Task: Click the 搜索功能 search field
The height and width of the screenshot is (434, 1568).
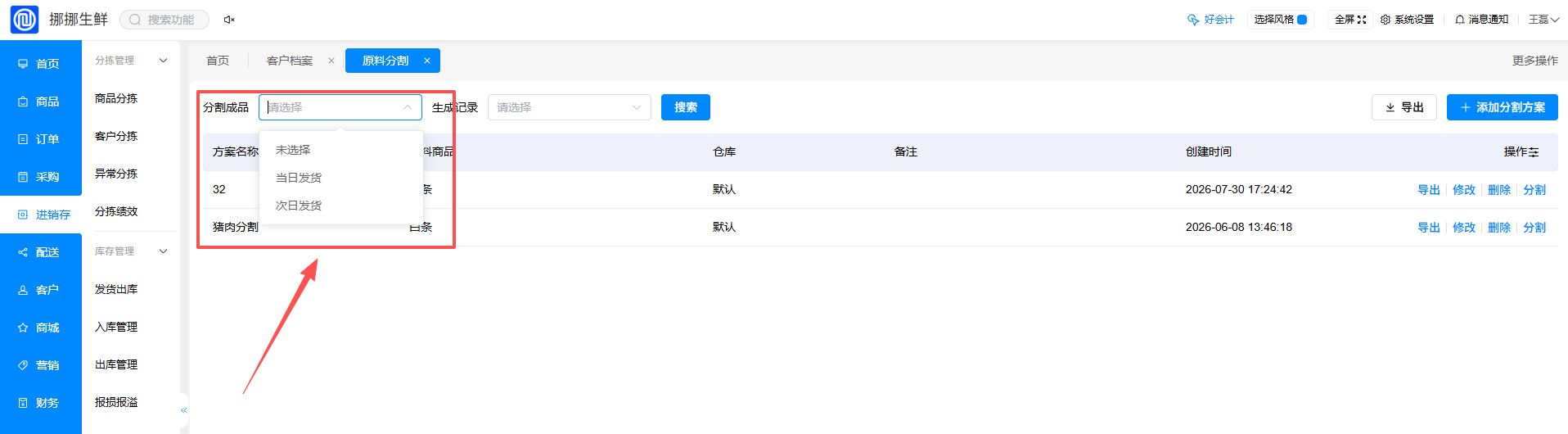Action: click(x=164, y=20)
